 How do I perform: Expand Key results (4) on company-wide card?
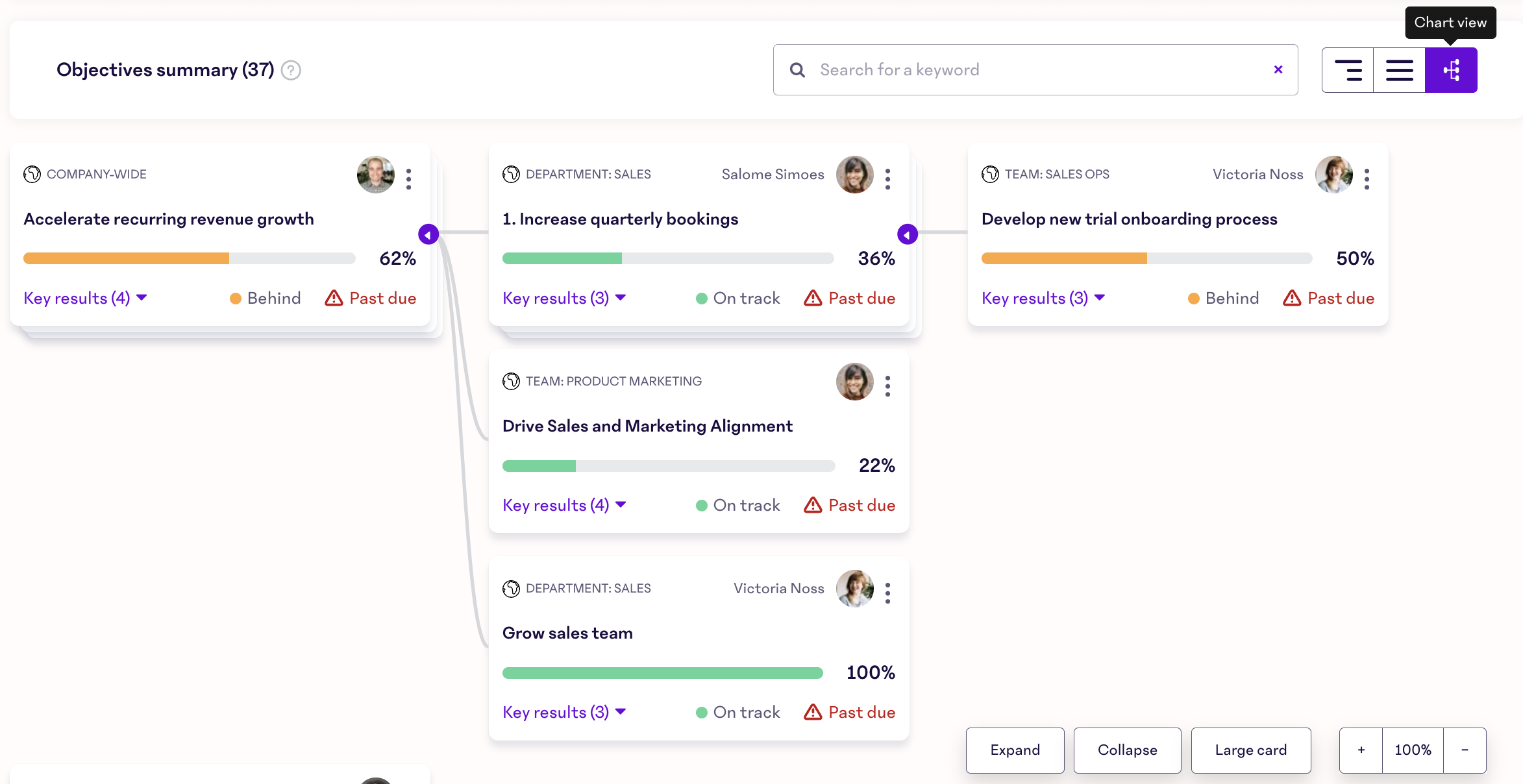[85, 298]
